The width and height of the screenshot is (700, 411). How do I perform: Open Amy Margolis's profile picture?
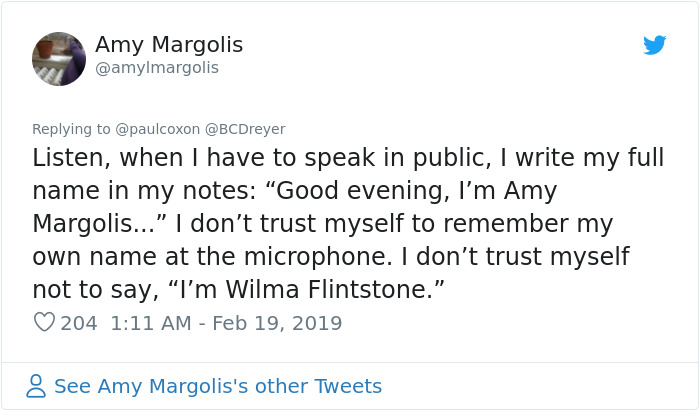click(59, 58)
